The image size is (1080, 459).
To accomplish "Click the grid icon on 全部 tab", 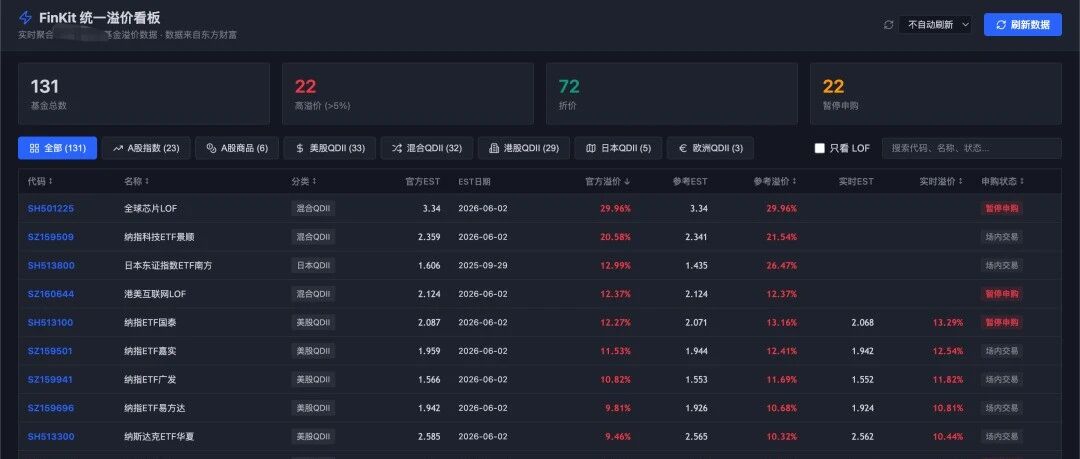I will tap(34, 148).
